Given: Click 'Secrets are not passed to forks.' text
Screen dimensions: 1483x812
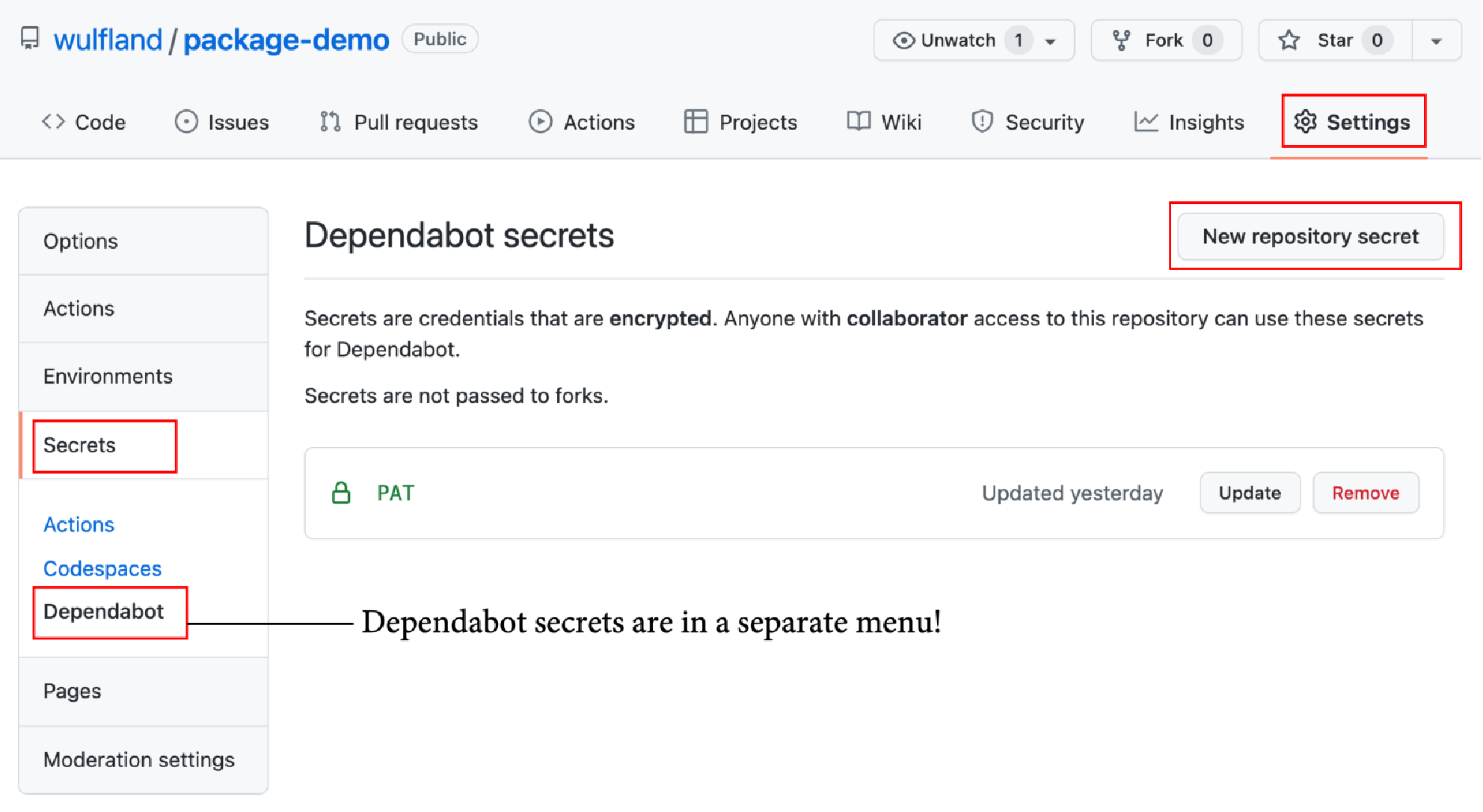Looking at the screenshot, I should coord(456,396).
